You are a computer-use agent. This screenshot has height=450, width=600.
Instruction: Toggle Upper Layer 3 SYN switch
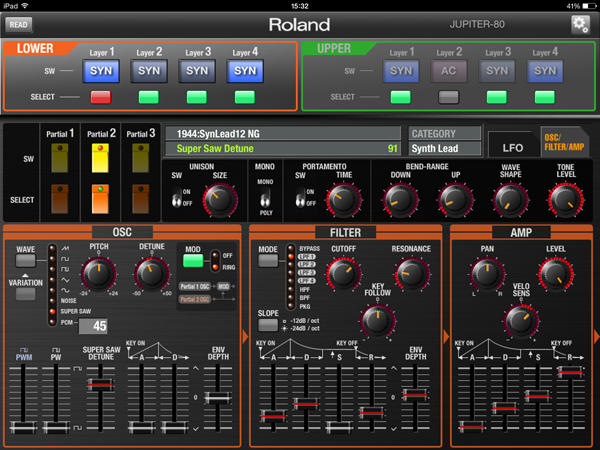(497, 71)
